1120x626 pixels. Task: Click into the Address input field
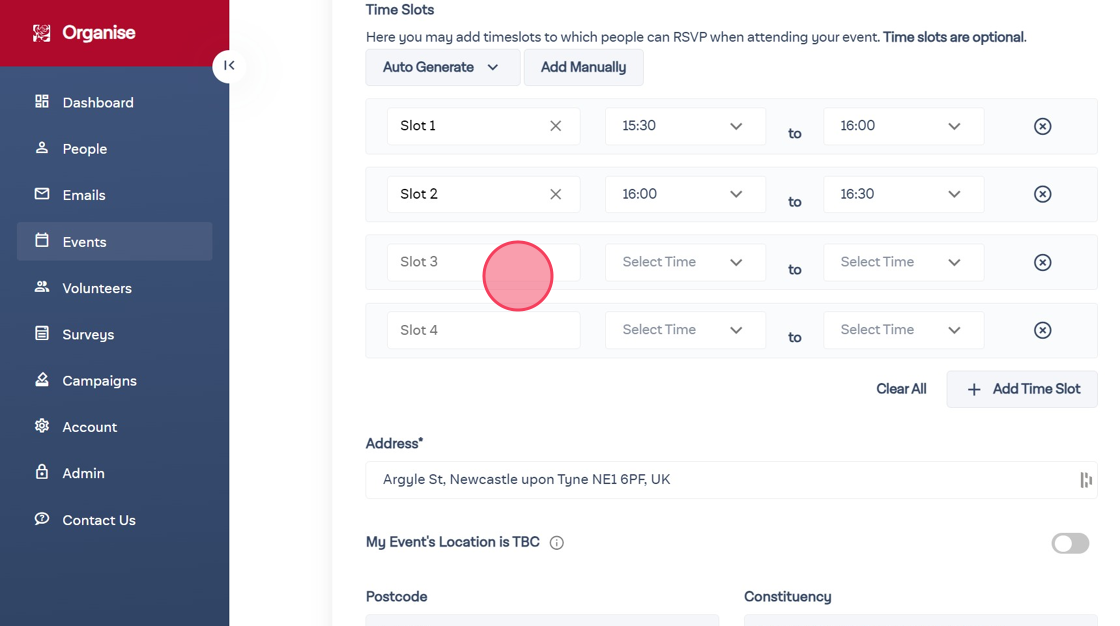720,480
